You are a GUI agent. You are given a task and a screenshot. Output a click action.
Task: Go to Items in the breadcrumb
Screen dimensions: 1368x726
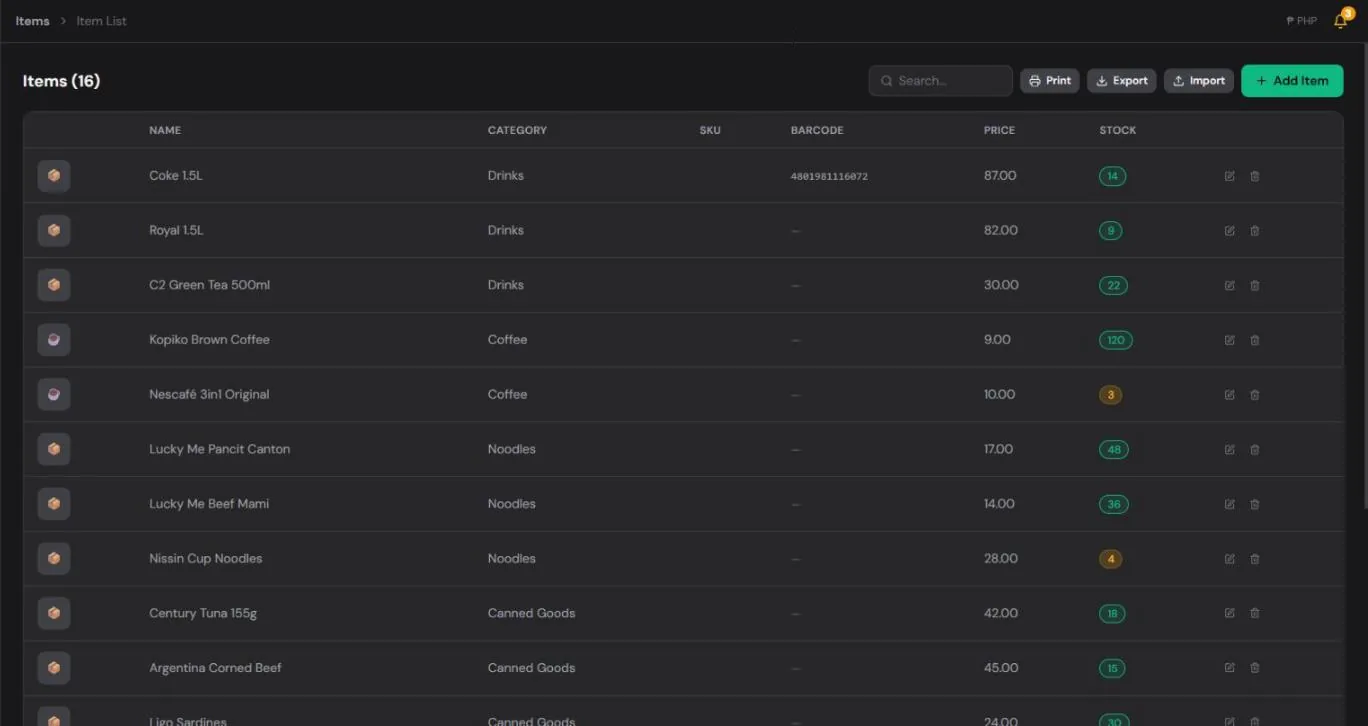click(x=32, y=21)
